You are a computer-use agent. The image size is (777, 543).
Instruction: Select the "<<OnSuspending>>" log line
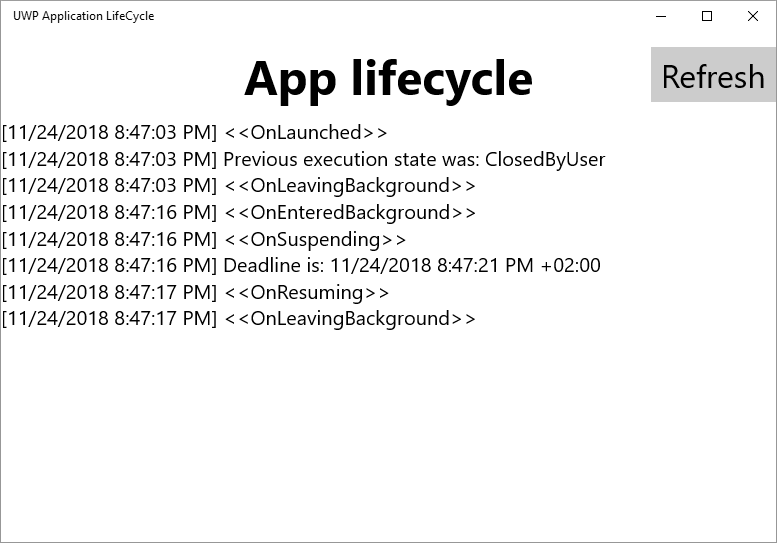204,239
